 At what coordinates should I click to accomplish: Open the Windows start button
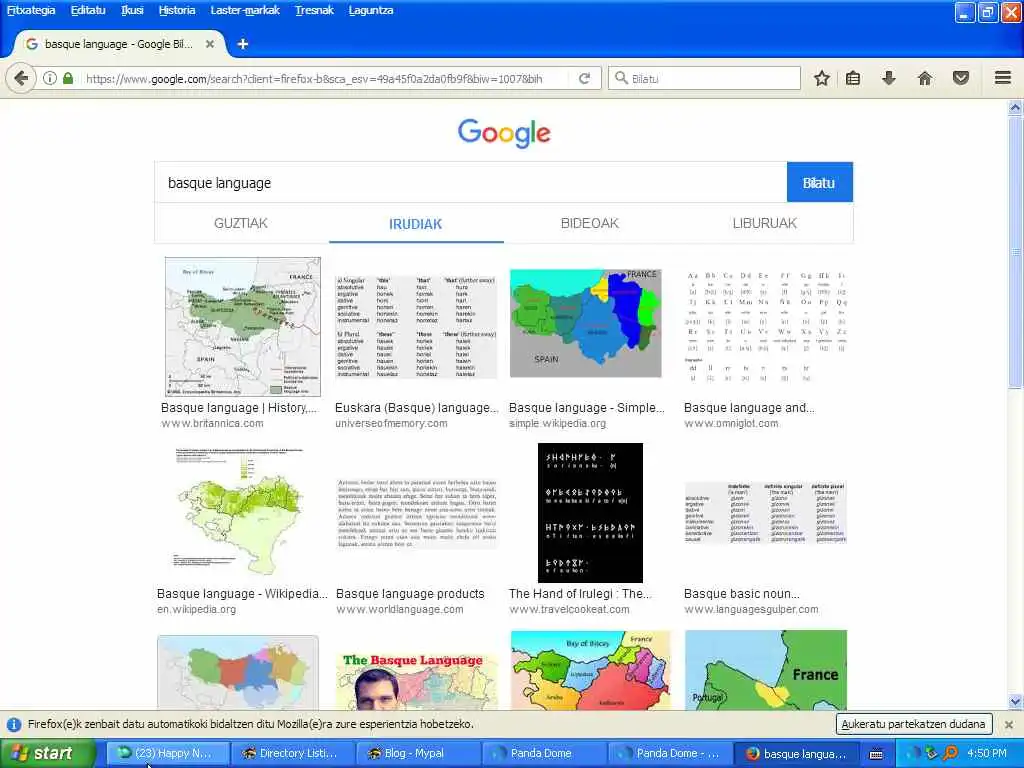47,753
